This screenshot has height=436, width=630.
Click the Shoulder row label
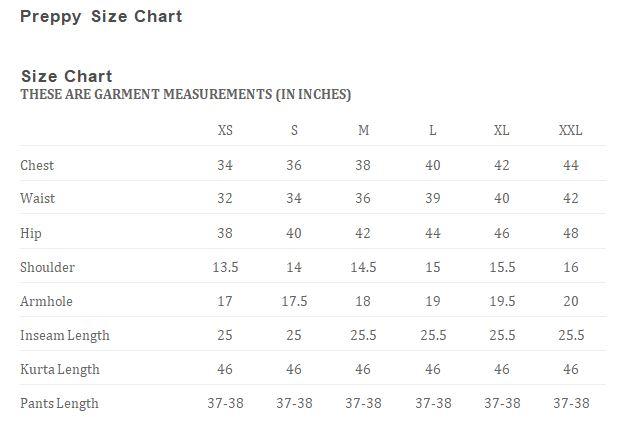click(x=47, y=267)
